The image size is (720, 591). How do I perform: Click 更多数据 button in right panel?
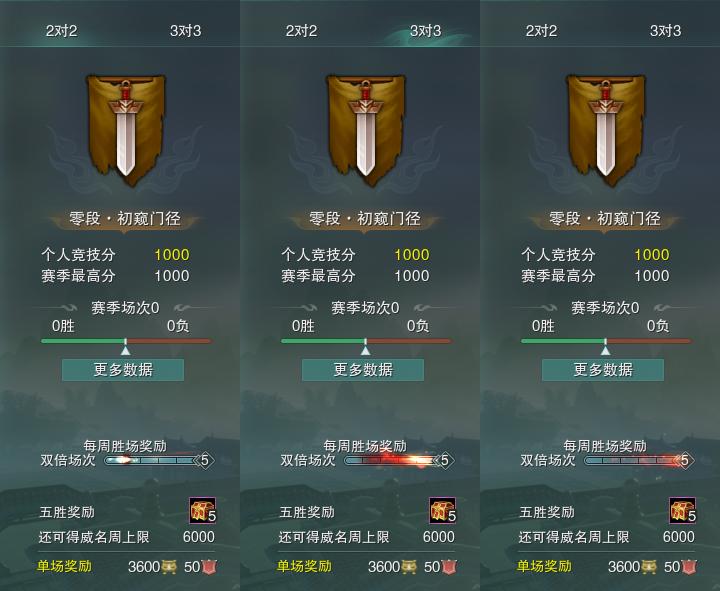(x=603, y=370)
